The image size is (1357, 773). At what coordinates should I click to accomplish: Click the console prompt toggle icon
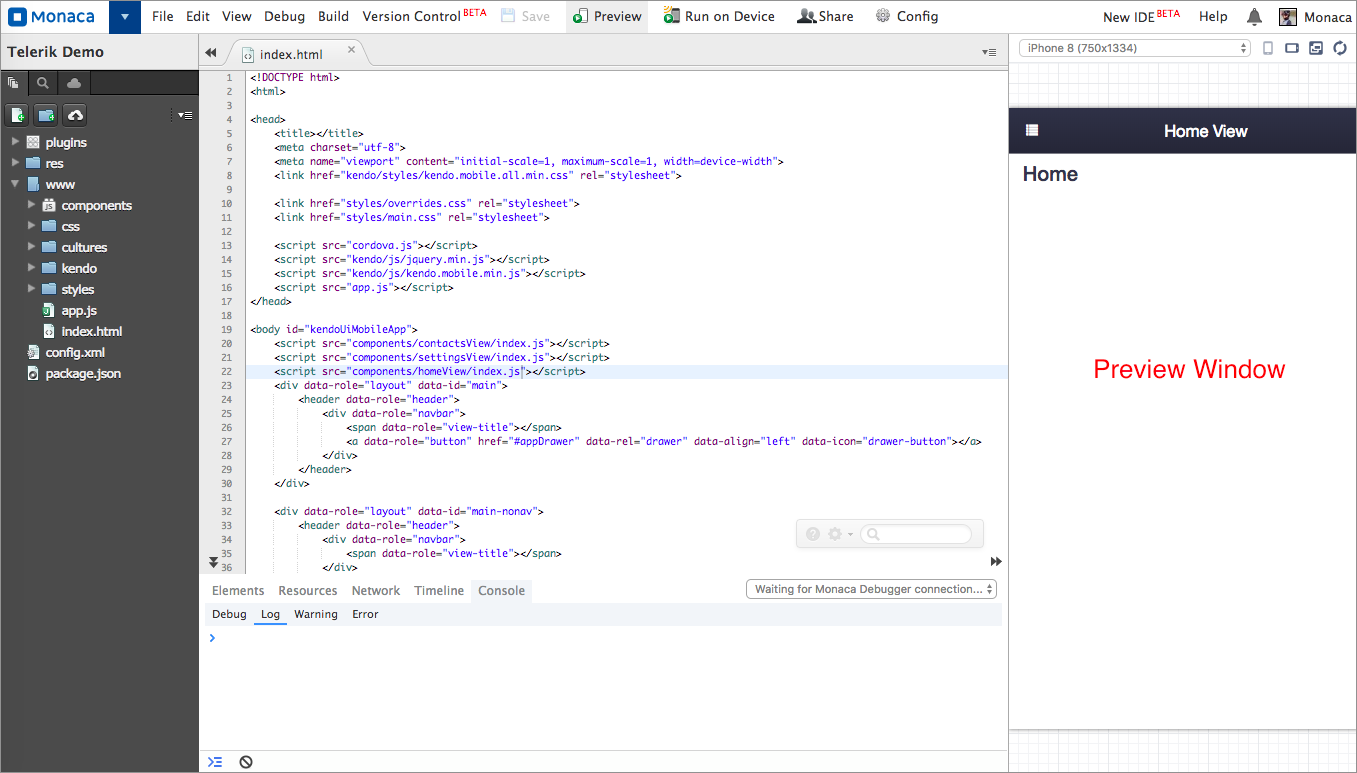click(214, 762)
